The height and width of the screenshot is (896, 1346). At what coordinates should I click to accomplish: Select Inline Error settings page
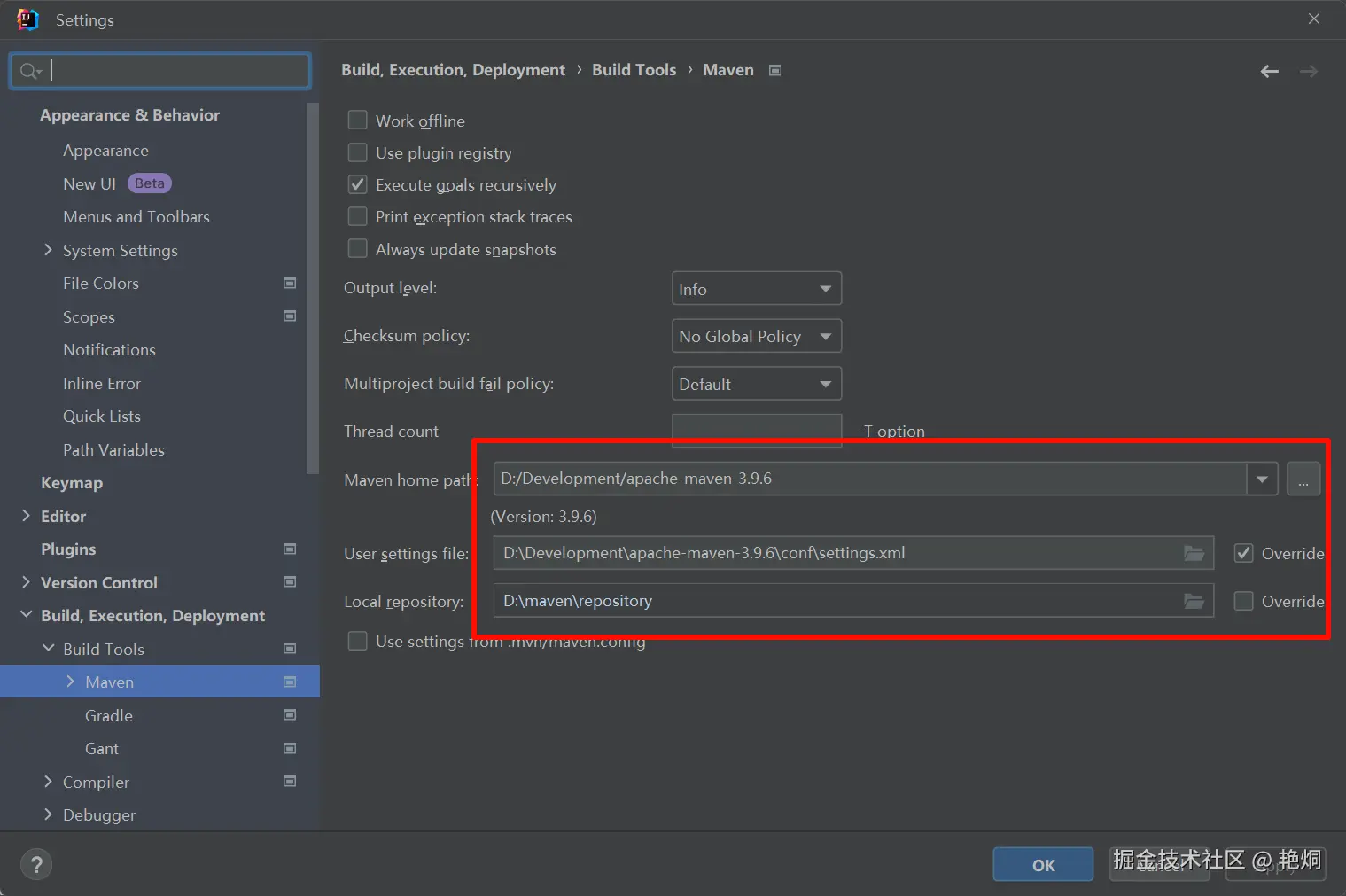(x=102, y=384)
